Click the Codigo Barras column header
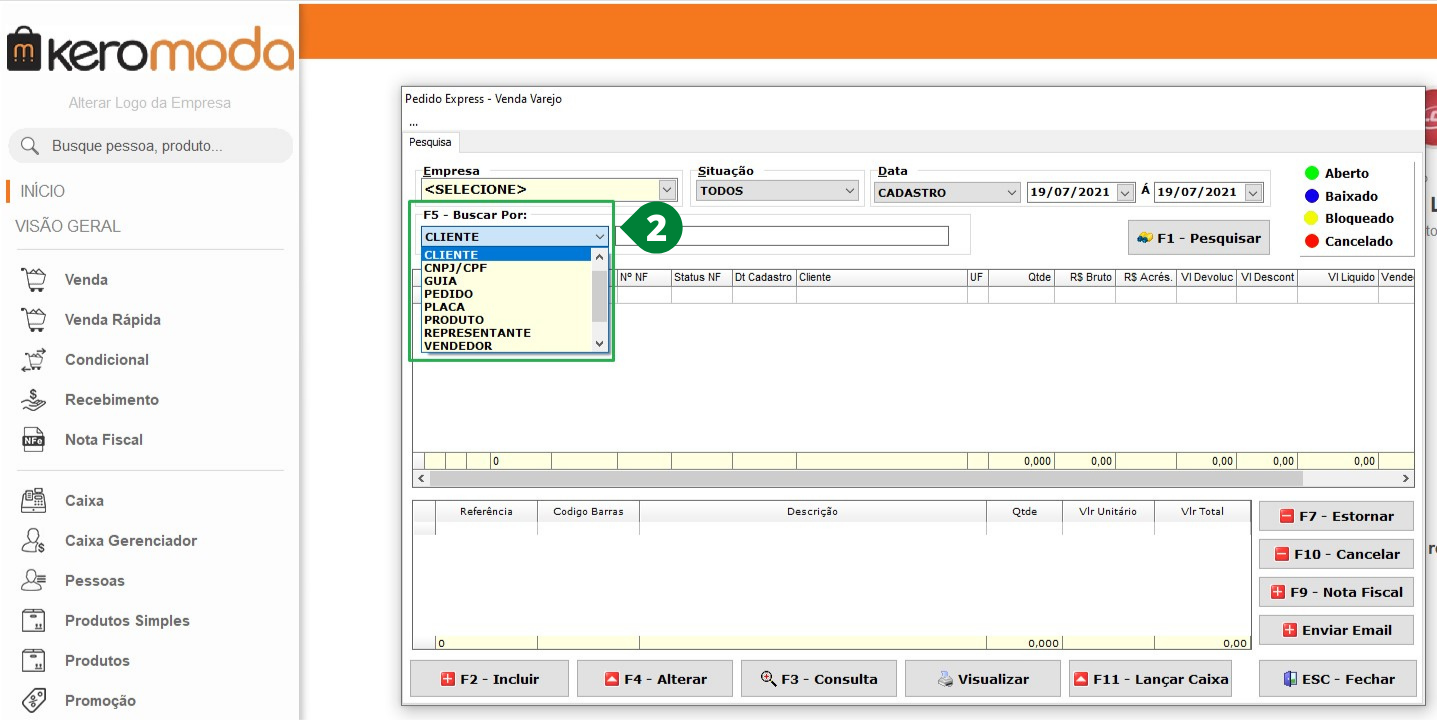The height and width of the screenshot is (720, 1437). point(588,511)
